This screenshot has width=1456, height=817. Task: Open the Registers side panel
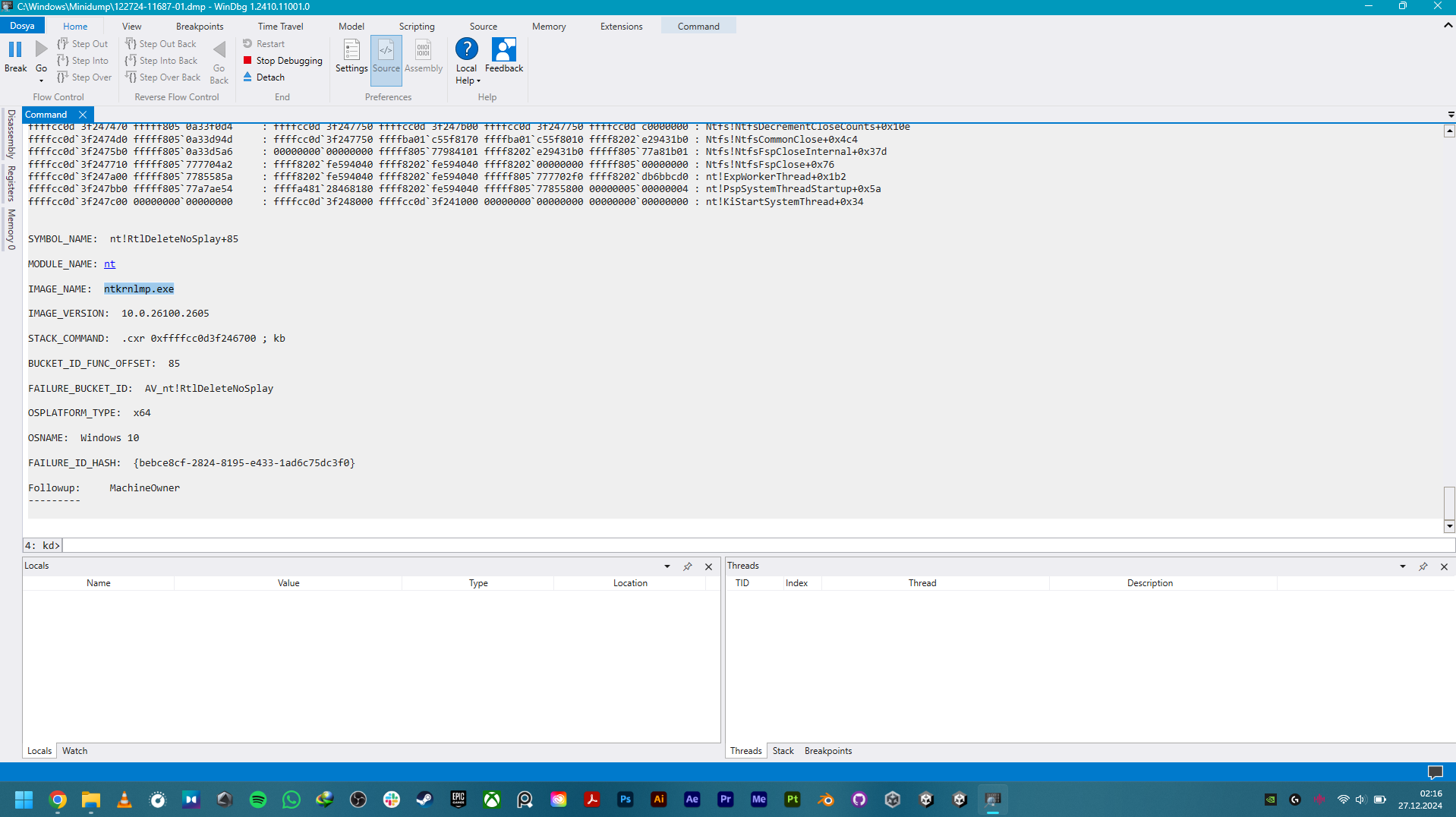pos(11,183)
